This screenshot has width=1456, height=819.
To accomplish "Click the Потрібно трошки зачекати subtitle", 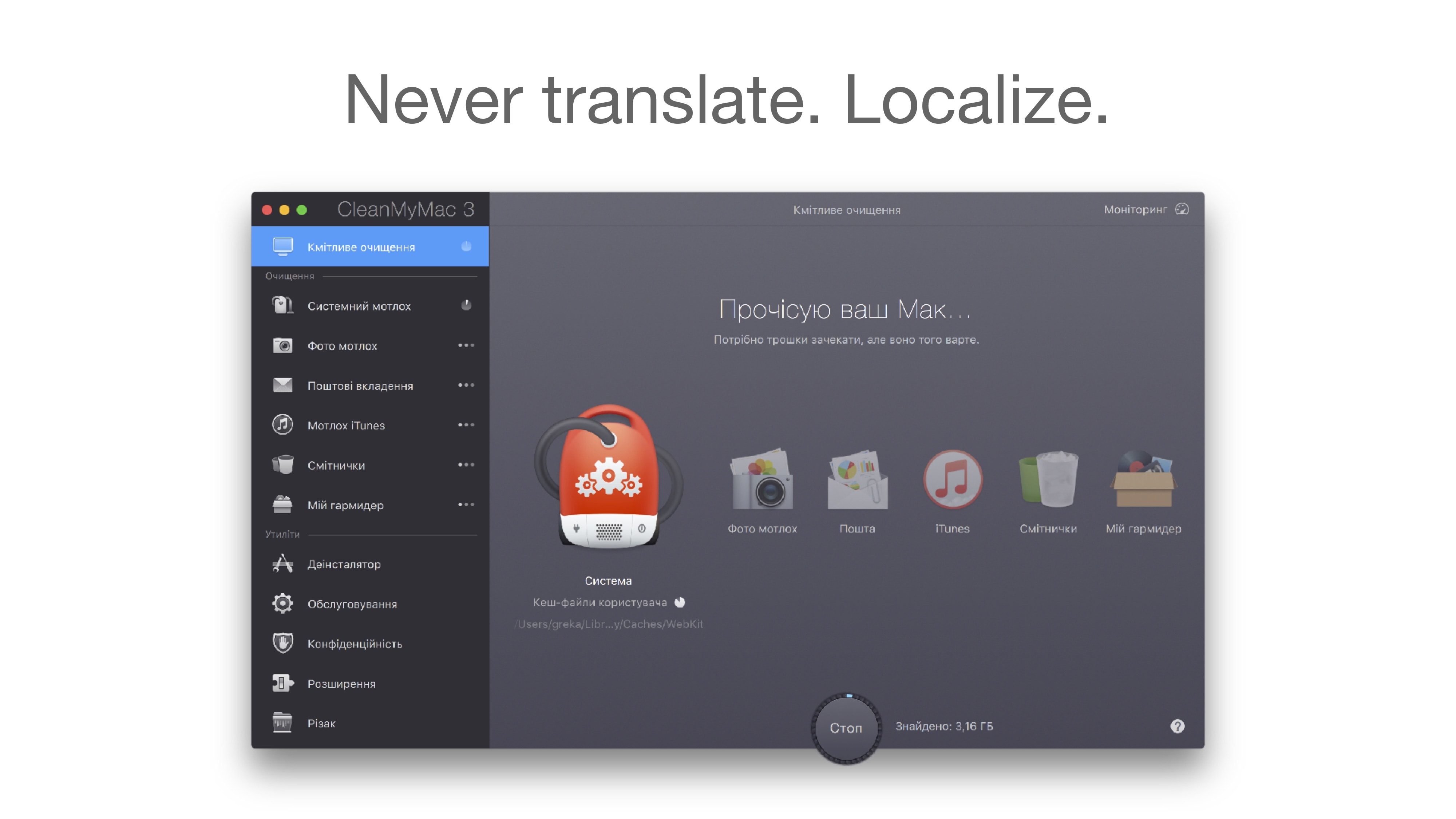I will coord(846,340).
